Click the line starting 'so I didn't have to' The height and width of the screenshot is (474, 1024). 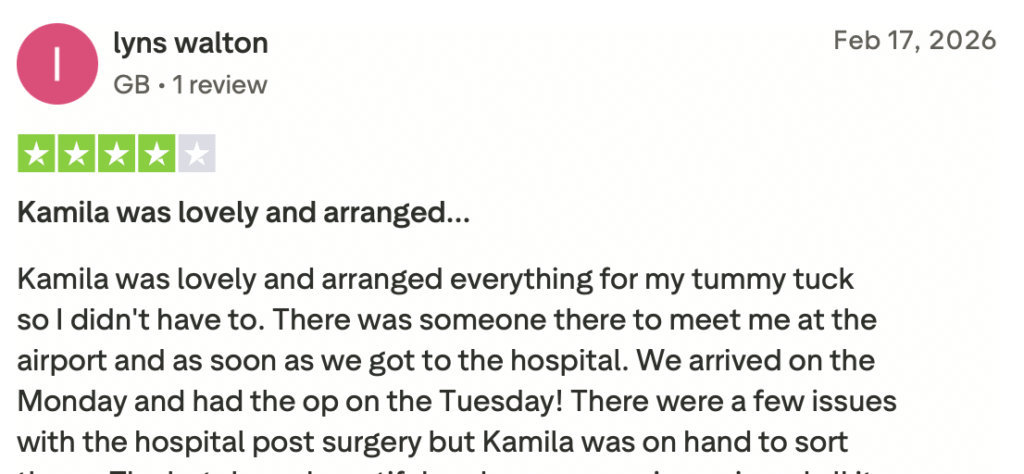447,321
